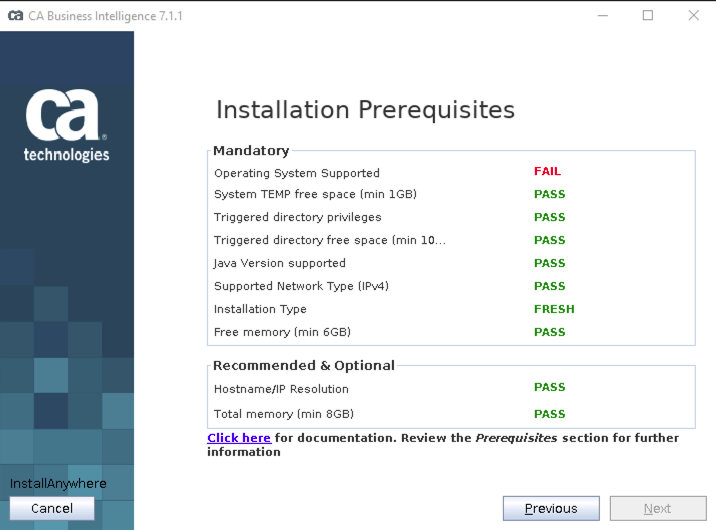The image size is (716, 530).
Task: Click the FRESH installation type status
Action: coord(554,309)
